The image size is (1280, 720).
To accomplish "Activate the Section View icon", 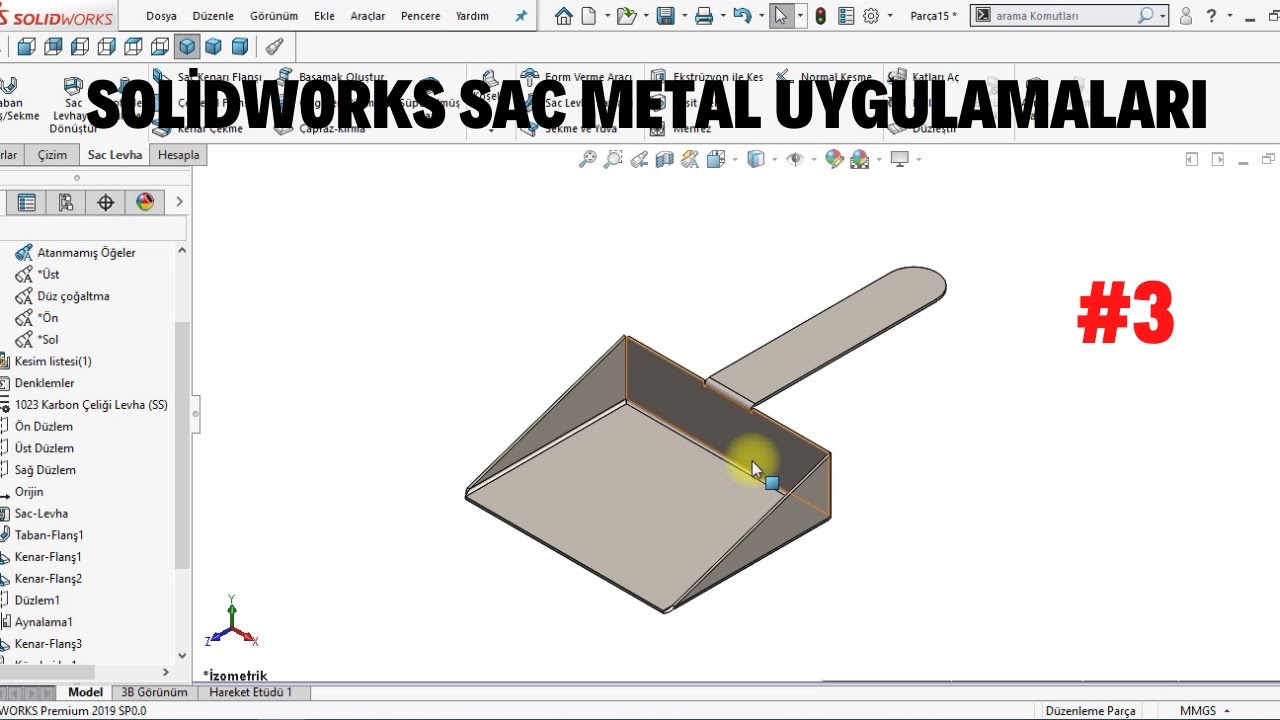I will [664, 159].
